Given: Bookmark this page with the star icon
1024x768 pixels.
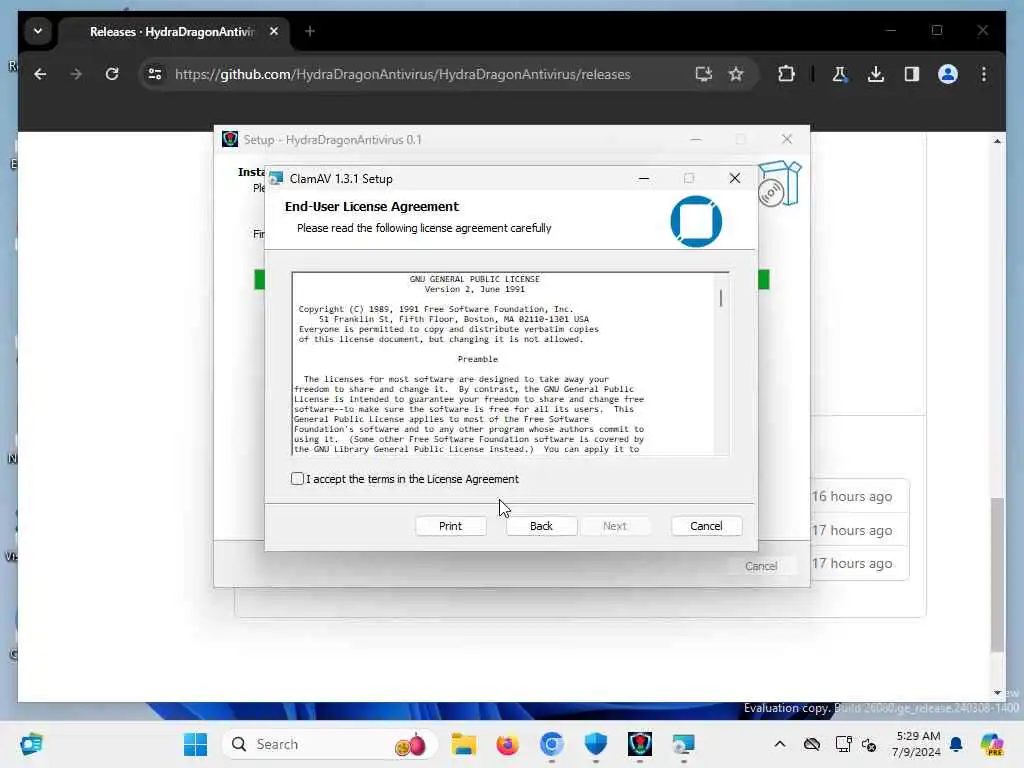Looking at the screenshot, I should click(x=736, y=74).
